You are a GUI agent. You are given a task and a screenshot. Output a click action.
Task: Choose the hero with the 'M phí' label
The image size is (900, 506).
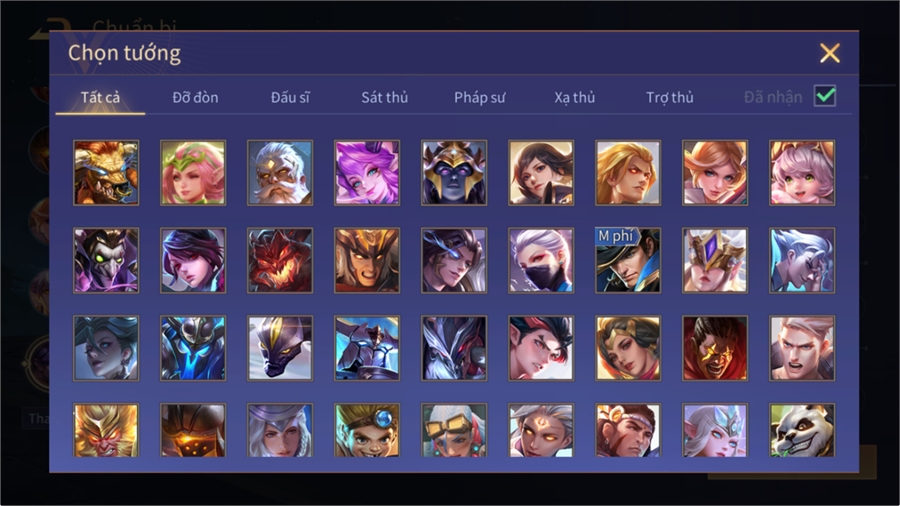628,260
